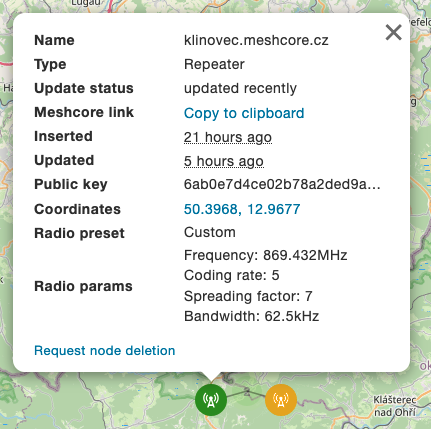
Task: Click the Repeater type value
Action: tap(214, 64)
